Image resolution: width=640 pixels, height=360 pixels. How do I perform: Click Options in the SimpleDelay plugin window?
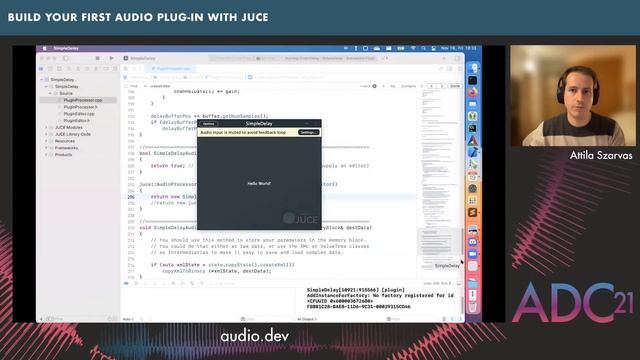click(209, 124)
